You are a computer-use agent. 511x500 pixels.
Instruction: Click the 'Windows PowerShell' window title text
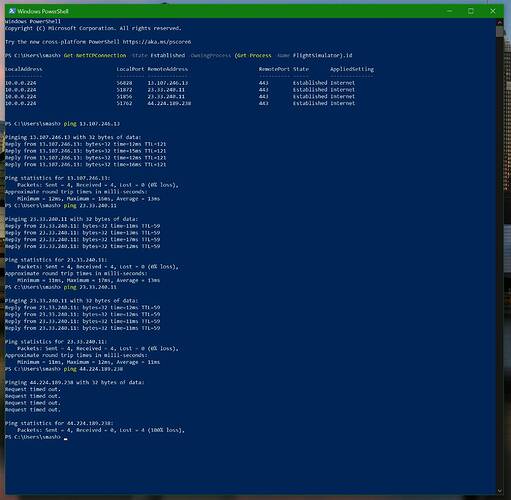pos(43,11)
